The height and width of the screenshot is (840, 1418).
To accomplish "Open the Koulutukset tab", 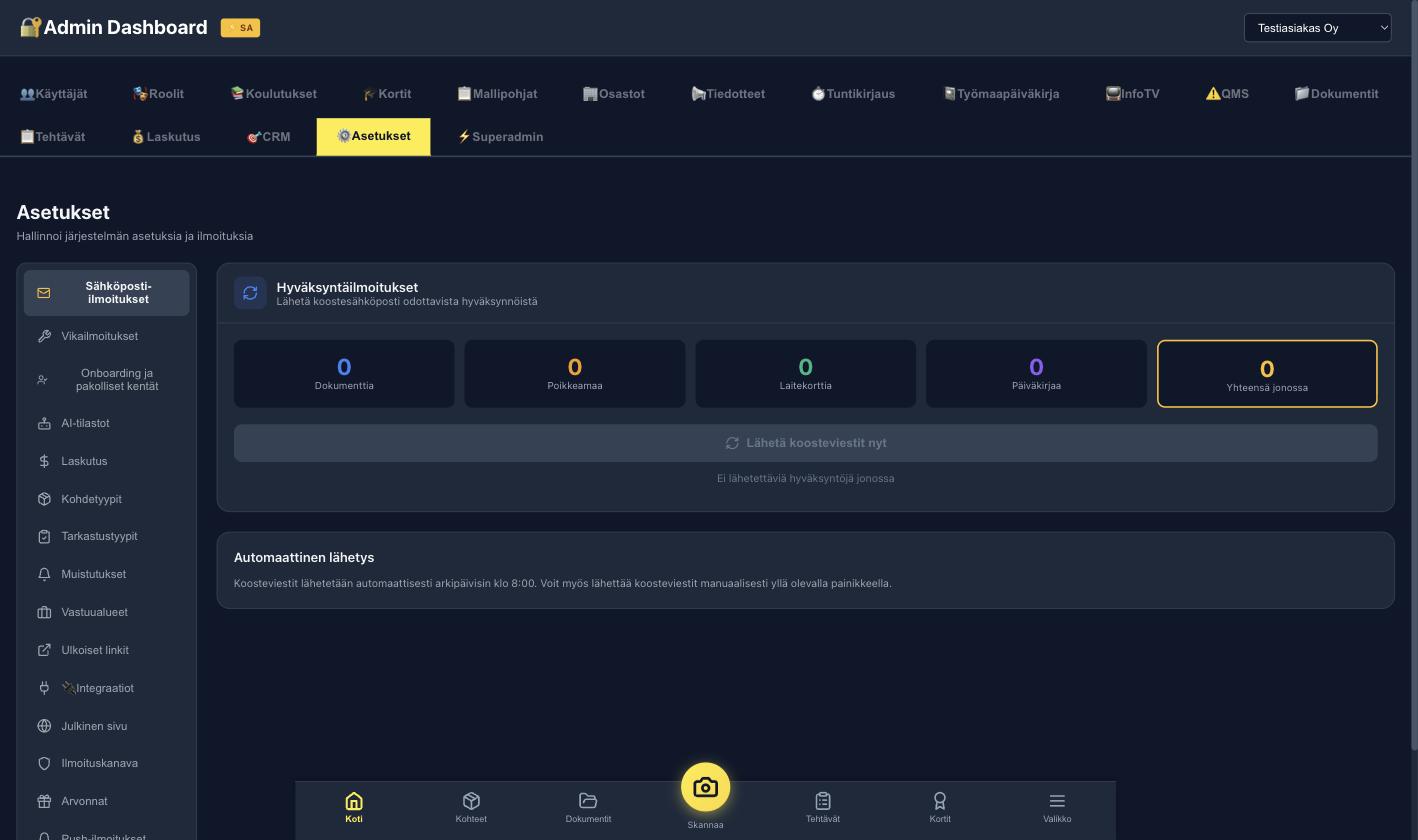I will pos(273,94).
